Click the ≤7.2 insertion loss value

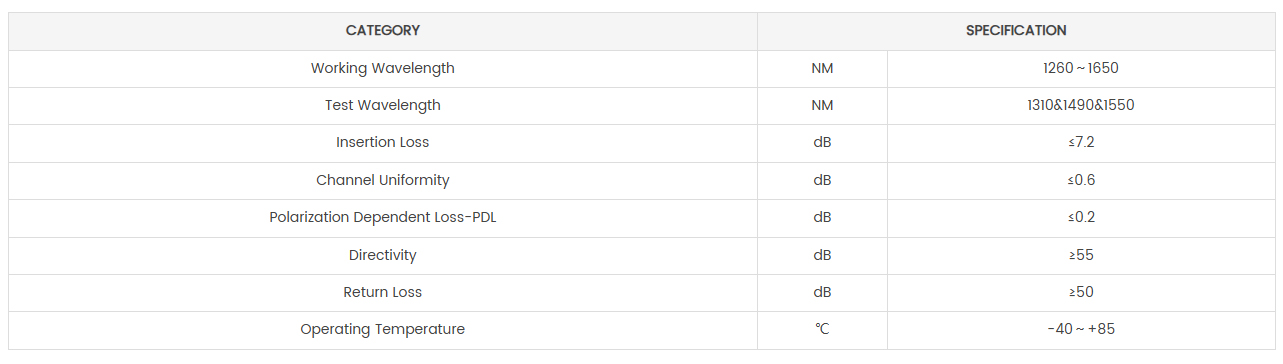point(1080,143)
